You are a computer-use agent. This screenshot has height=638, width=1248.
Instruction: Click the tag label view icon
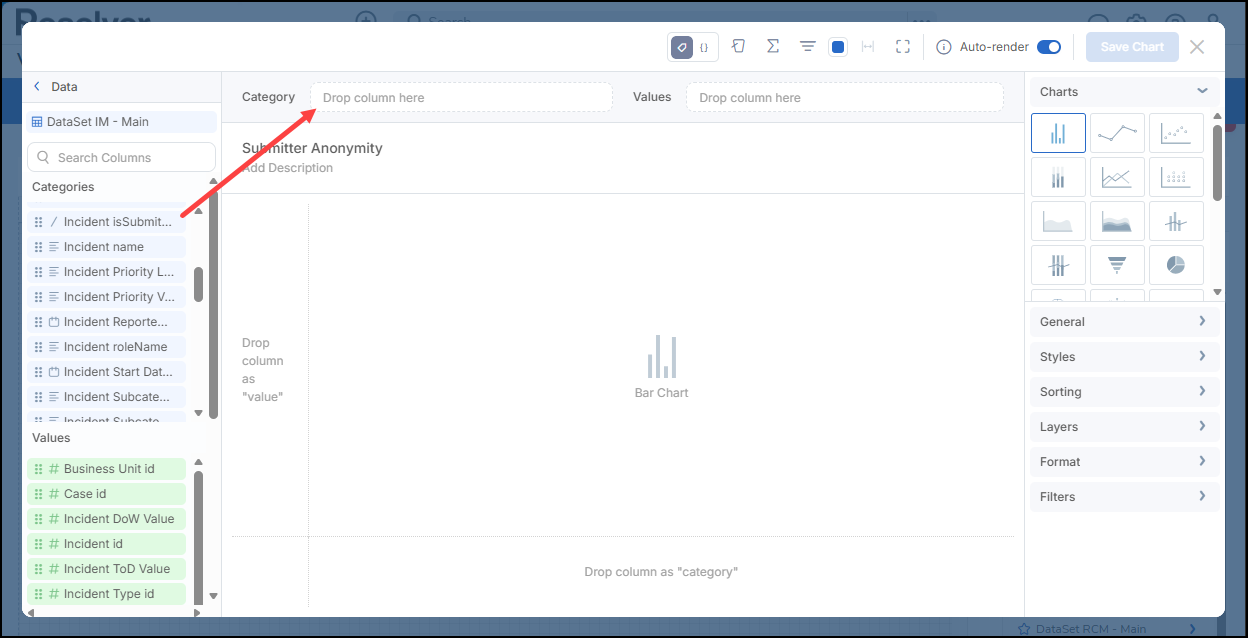click(681, 47)
